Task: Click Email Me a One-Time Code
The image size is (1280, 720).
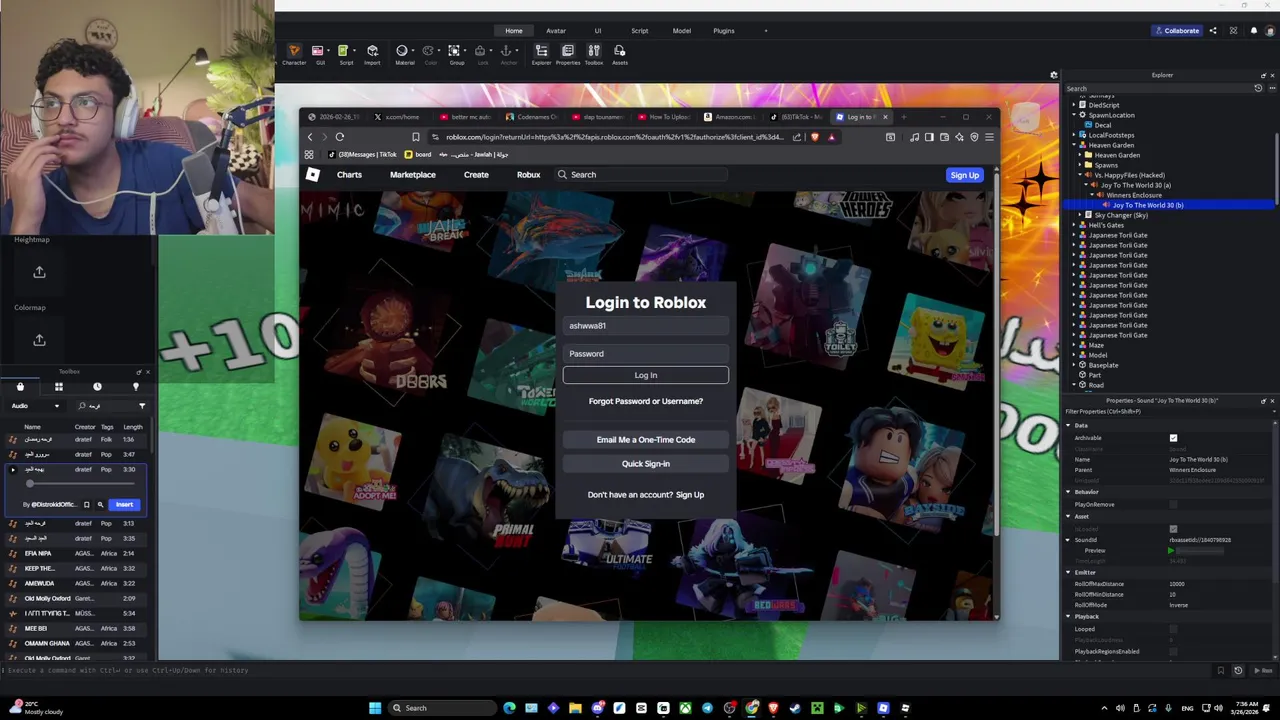Action: pos(646,440)
